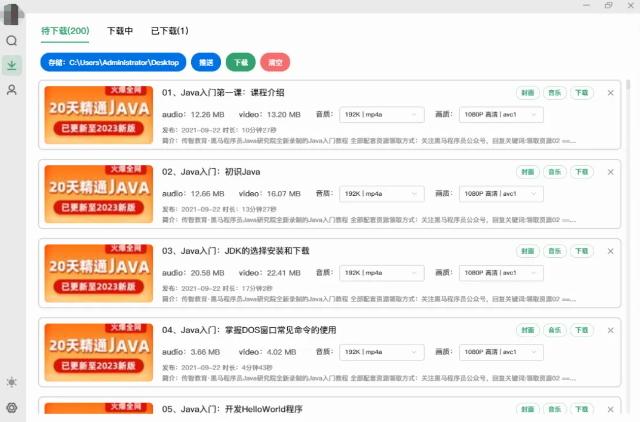Click the blue 推送 button
This screenshot has height=422, width=640.
[206, 62]
